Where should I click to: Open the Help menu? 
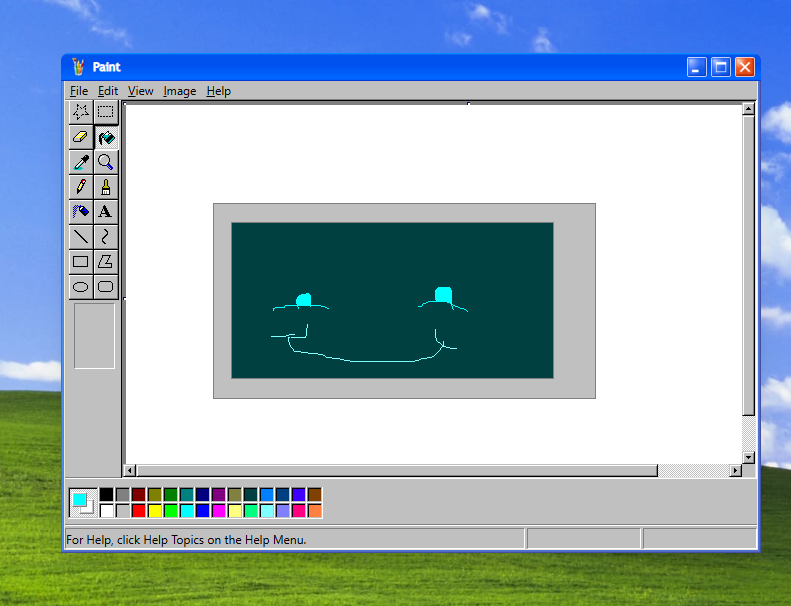218,91
